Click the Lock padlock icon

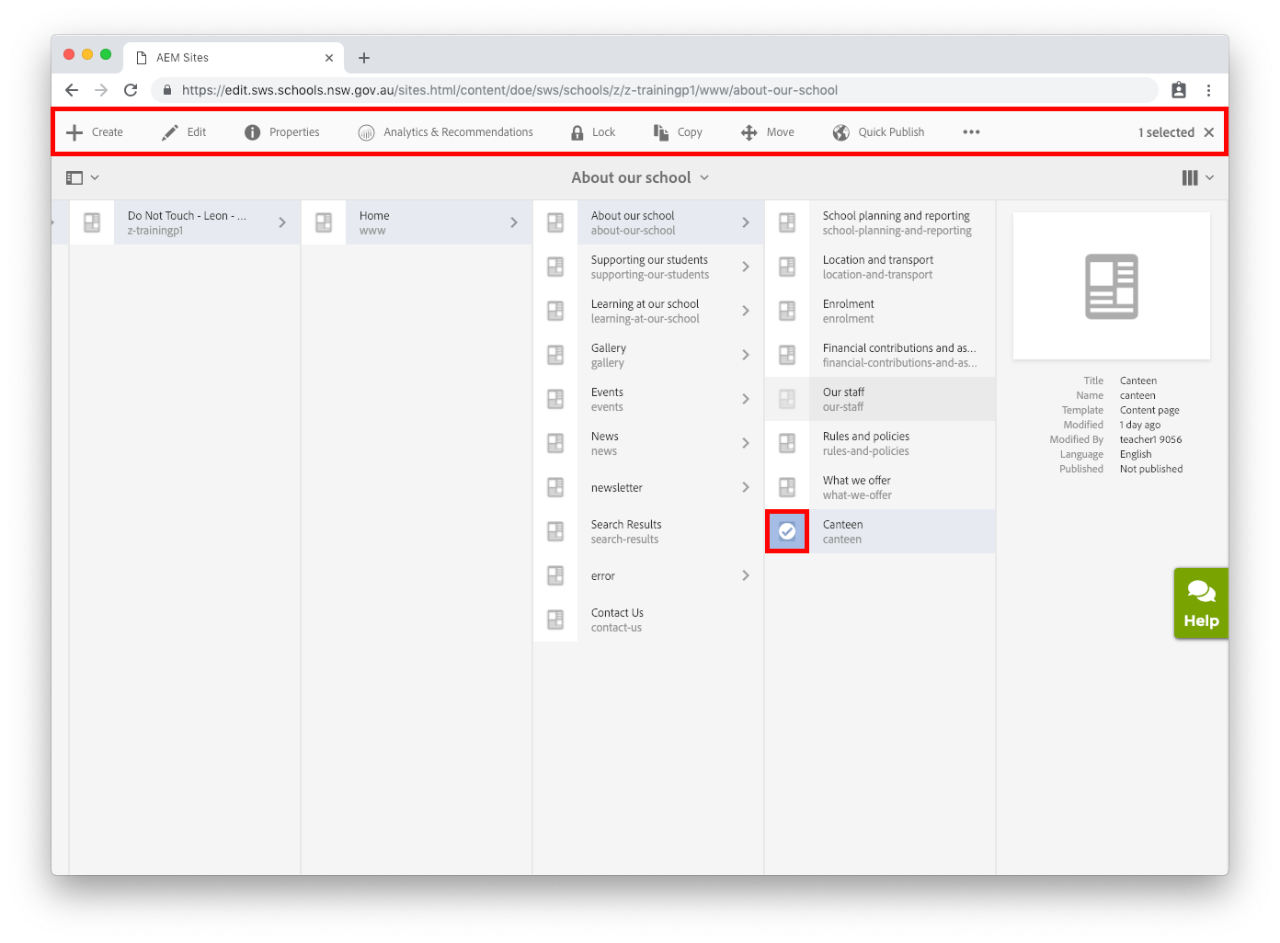click(x=577, y=132)
